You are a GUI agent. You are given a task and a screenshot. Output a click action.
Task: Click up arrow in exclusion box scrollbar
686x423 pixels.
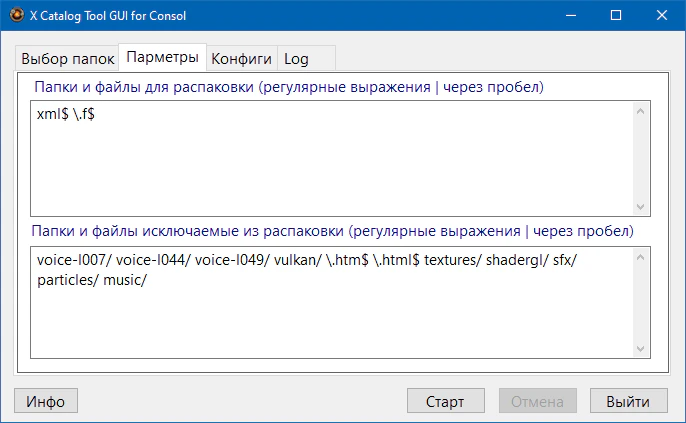pyautogui.click(x=641, y=255)
